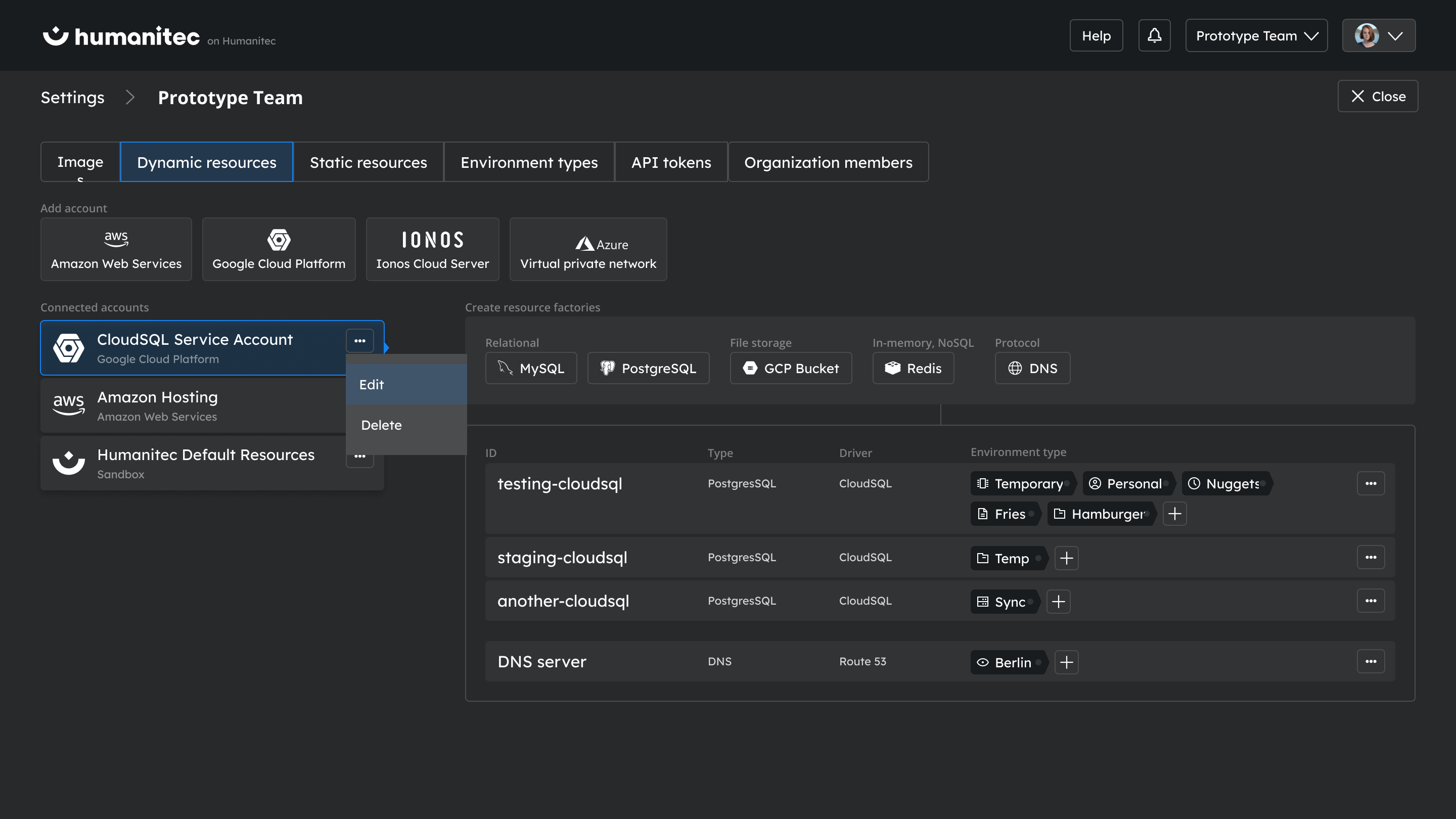Image resolution: width=1456 pixels, height=819 pixels.
Task: Select the Redis in-memory resource icon
Action: (893, 368)
